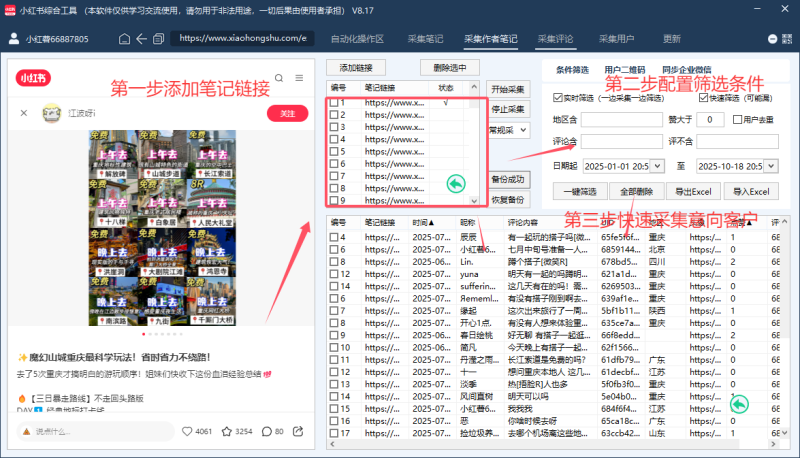Share the note with the share icon
This screenshot has width=800, height=458.
click(298, 431)
